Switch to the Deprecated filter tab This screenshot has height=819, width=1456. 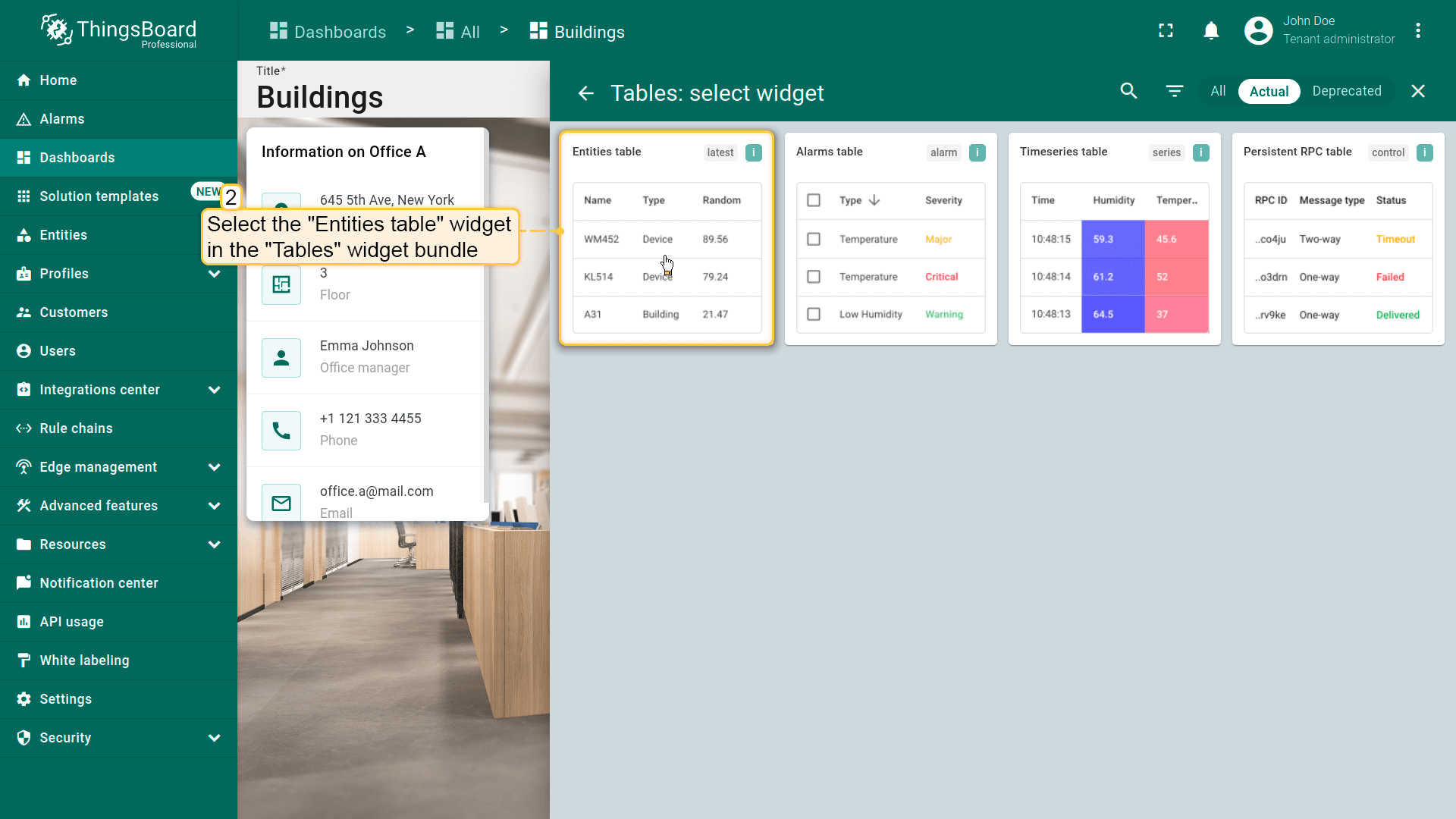(x=1346, y=91)
